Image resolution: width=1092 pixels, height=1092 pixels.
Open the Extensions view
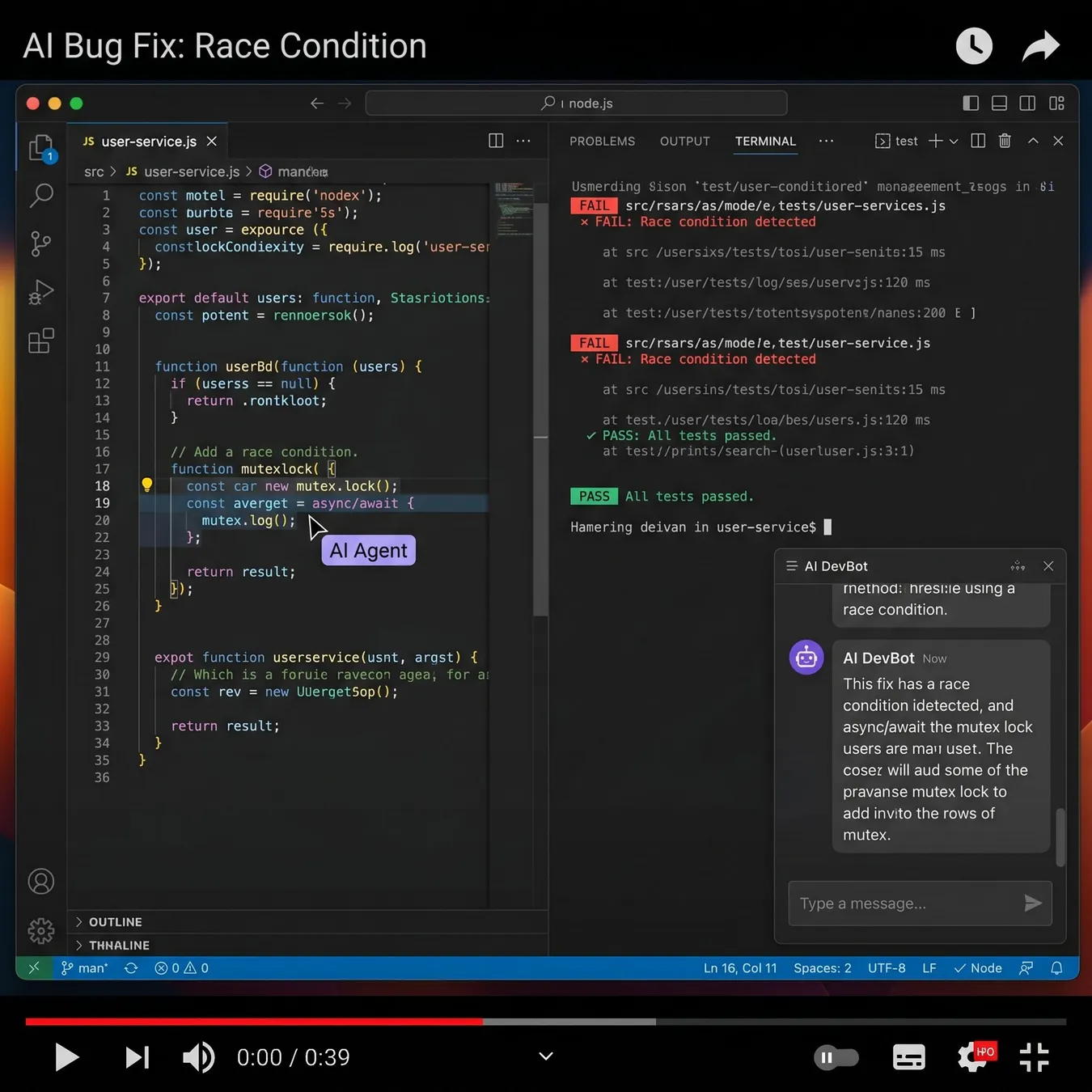point(40,341)
